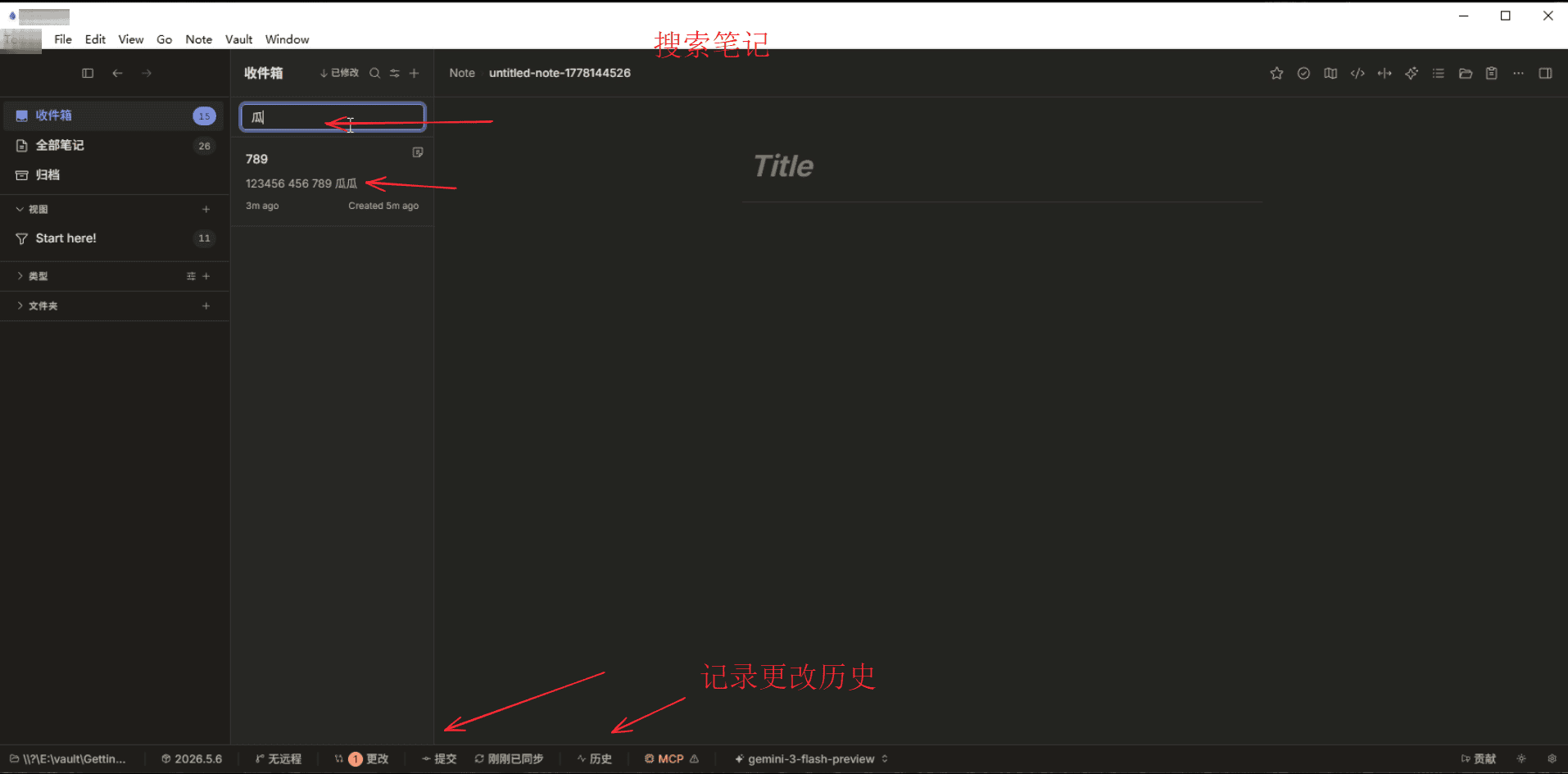Toggle the theme sun icon in status bar
Image resolution: width=1568 pixels, height=774 pixels.
(1521, 759)
